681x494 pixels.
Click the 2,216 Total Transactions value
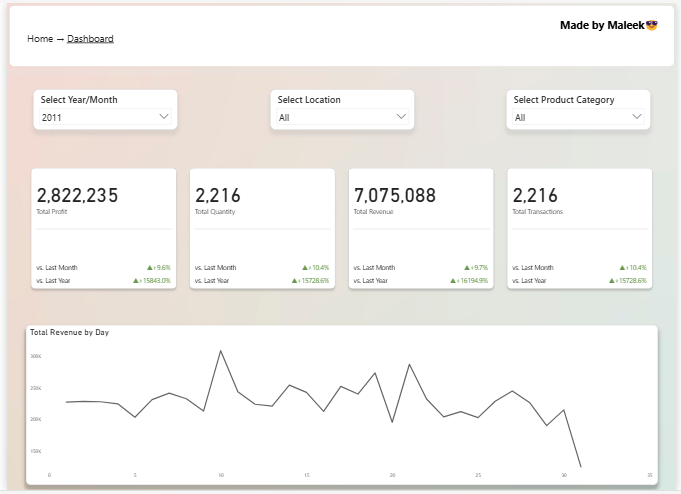click(535, 196)
